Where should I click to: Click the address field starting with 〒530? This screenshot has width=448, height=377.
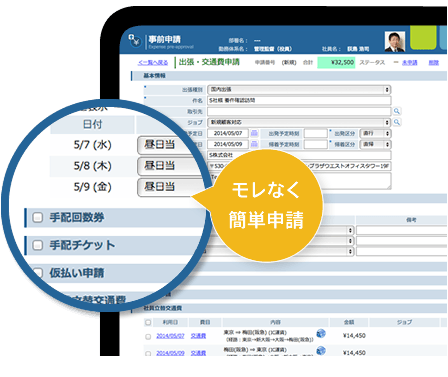coord(299,166)
